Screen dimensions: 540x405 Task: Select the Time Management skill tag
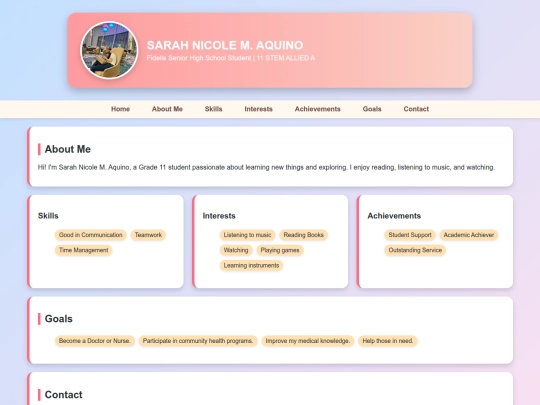click(83, 250)
